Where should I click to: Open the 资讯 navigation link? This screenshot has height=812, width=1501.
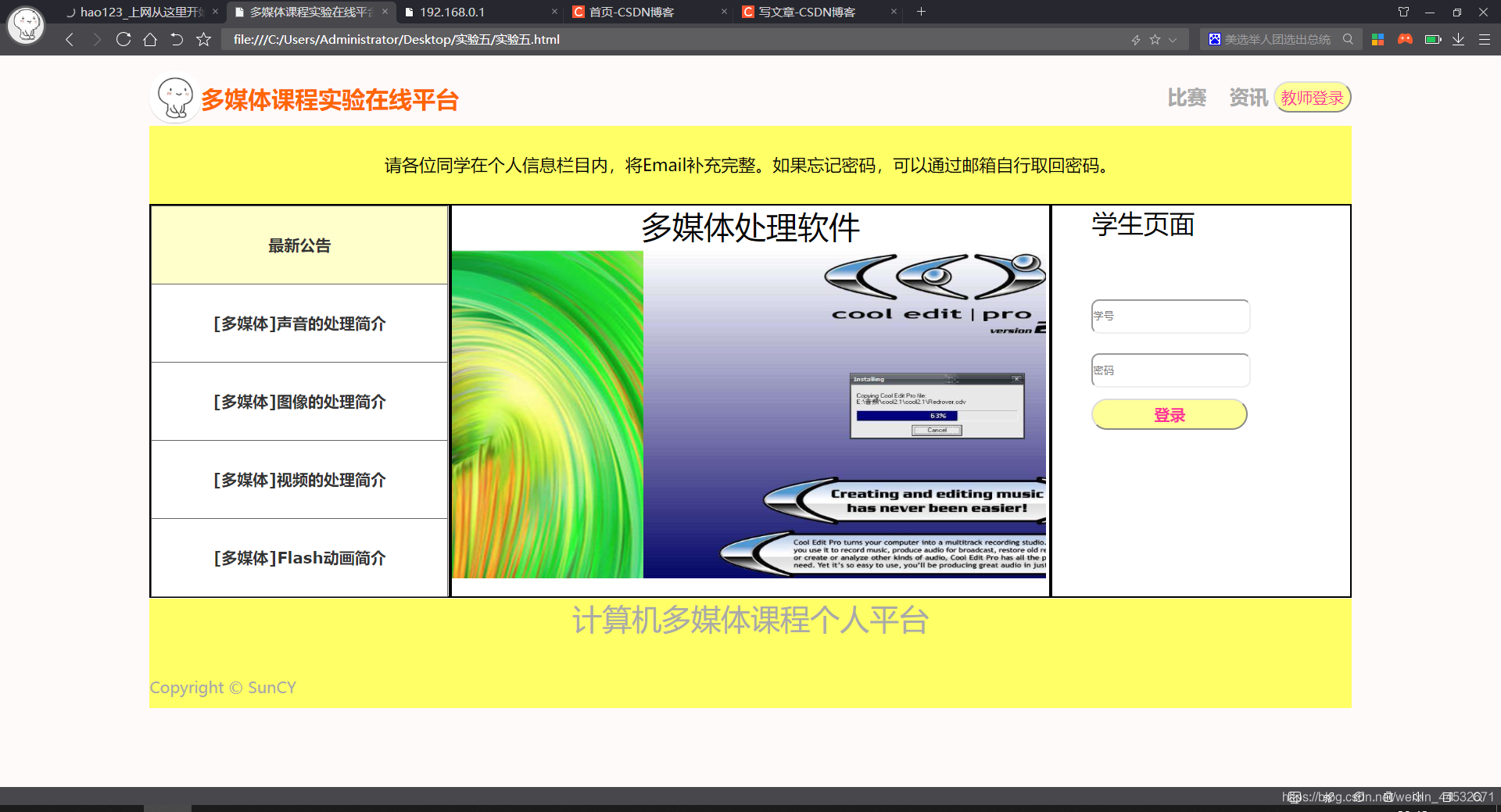point(1248,98)
